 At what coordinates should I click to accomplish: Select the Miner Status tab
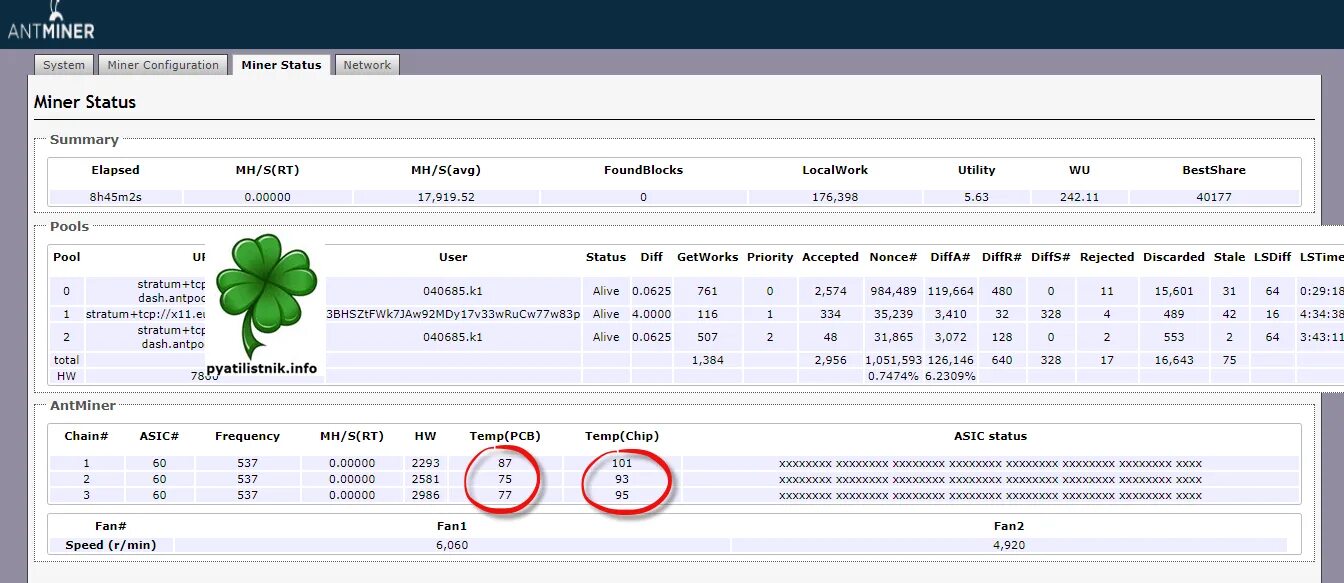pos(281,65)
